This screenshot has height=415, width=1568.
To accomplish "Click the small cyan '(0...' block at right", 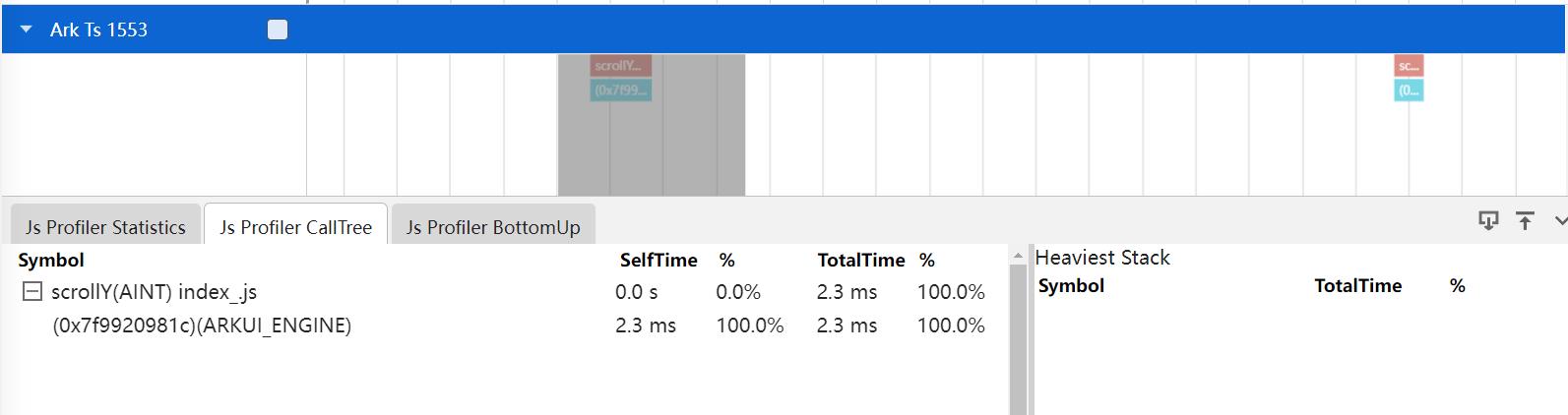I will coord(1409,90).
